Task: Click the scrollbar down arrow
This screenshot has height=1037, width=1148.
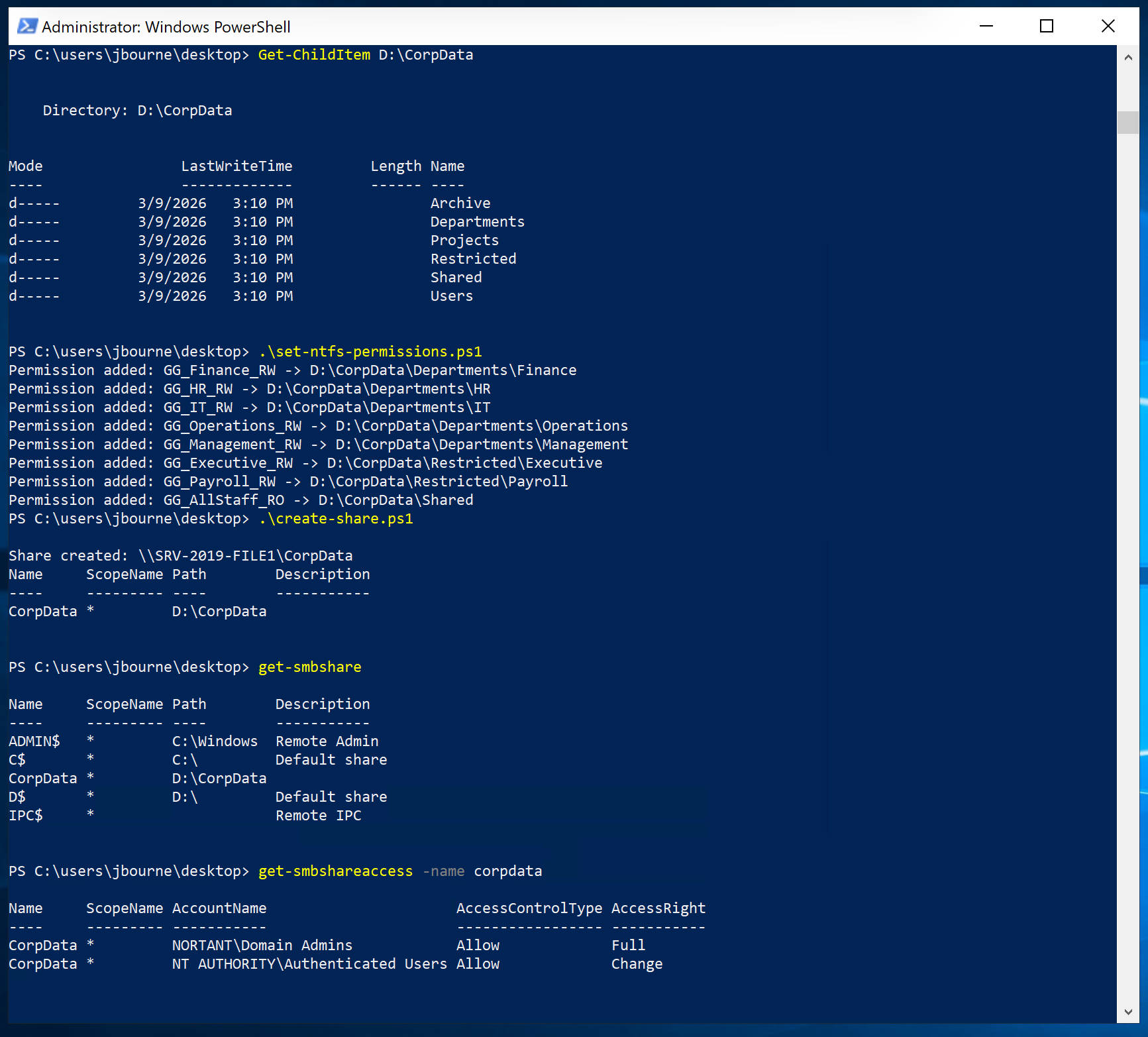Action: [x=1127, y=1012]
